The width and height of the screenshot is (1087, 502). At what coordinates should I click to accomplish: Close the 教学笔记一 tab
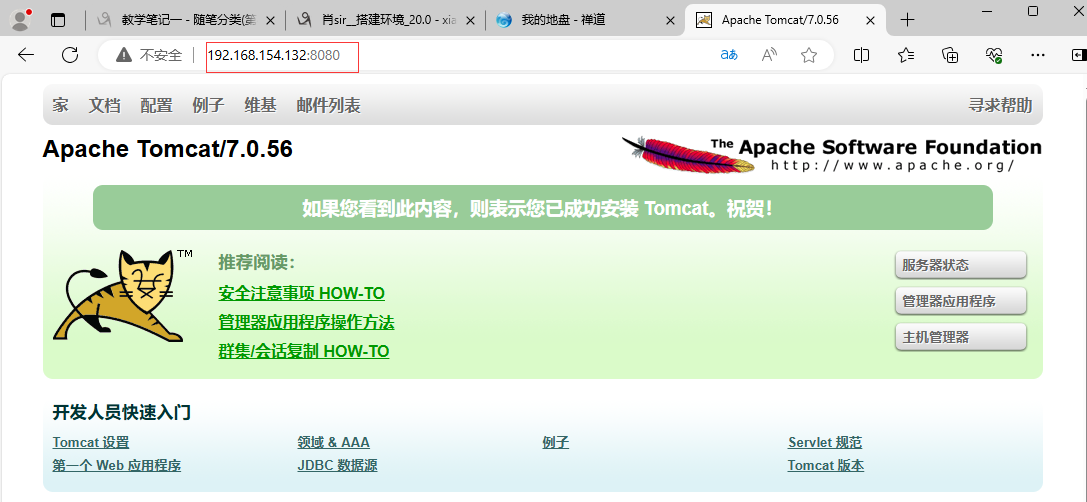[x=272, y=21]
